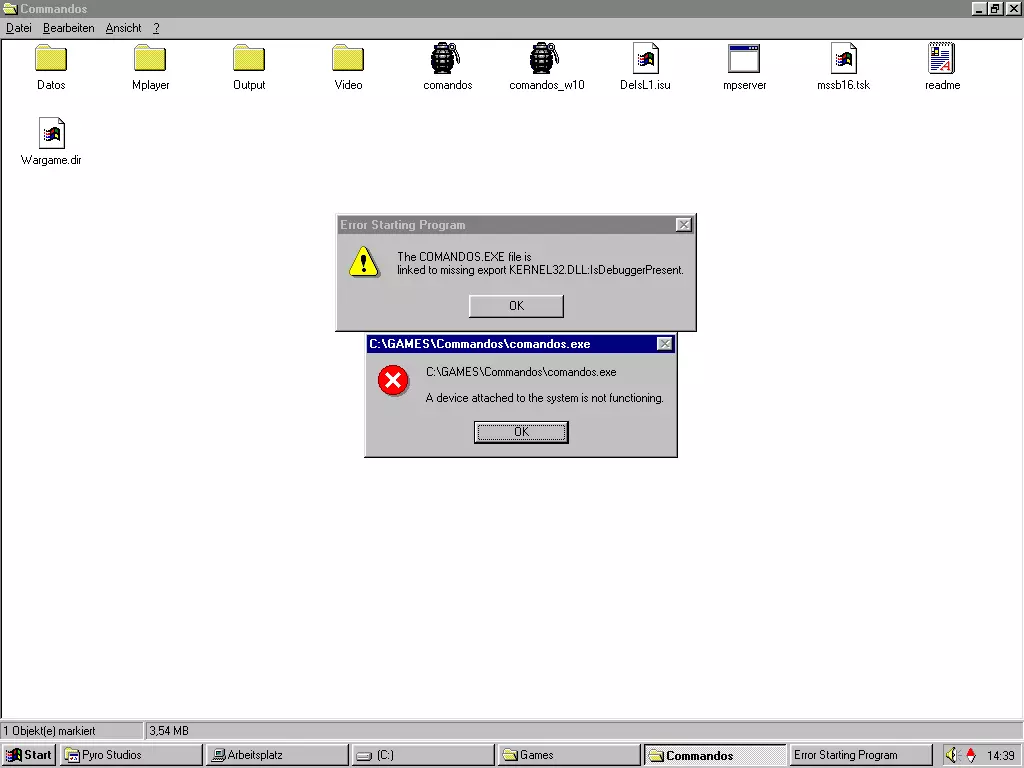Screen dimensions: 1024x768
Task: Select the Output folder icon
Action: pos(249,58)
